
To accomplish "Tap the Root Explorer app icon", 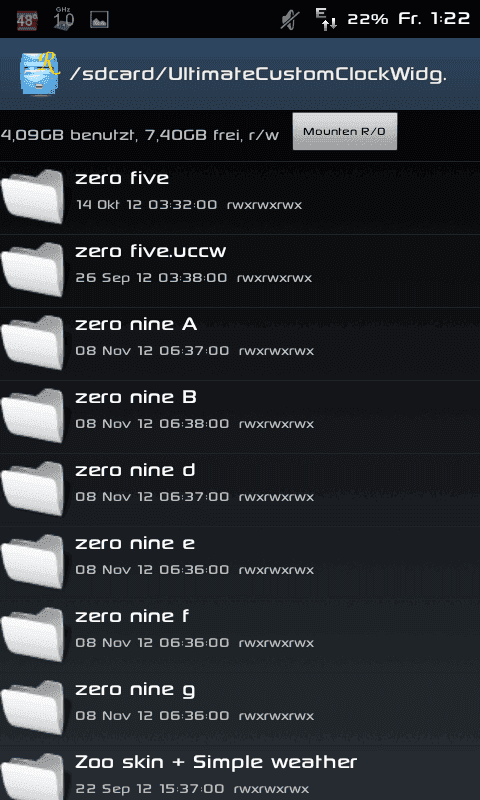I will tap(39, 73).
